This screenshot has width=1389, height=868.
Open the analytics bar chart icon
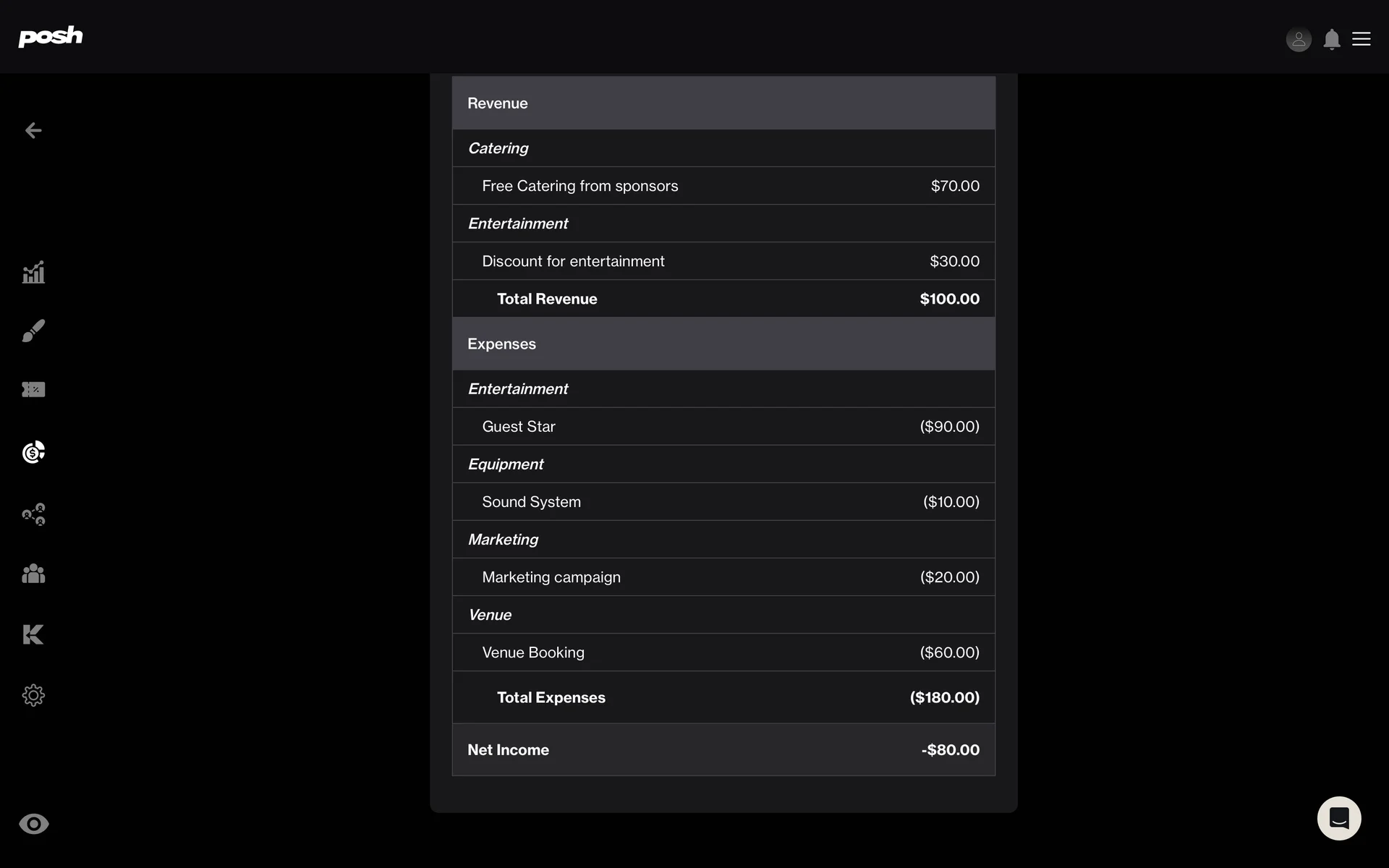tap(33, 273)
